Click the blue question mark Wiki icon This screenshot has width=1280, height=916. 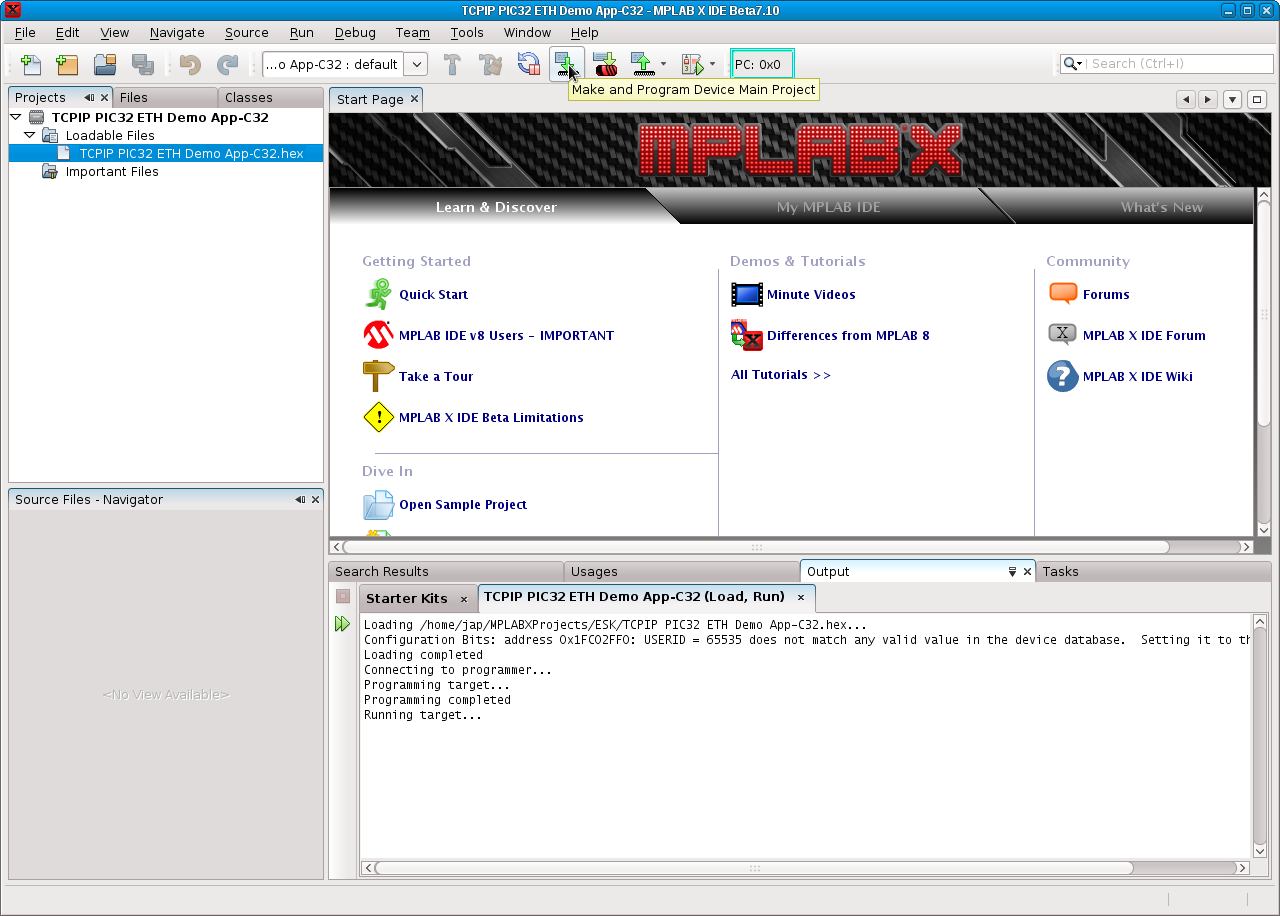point(1063,376)
